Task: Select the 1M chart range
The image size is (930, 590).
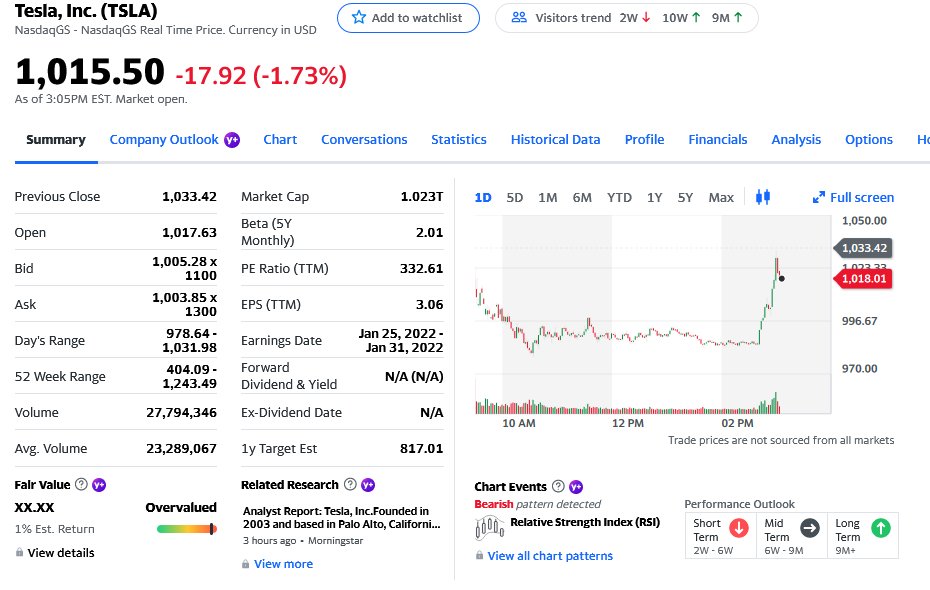Action: [x=547, y=197]
